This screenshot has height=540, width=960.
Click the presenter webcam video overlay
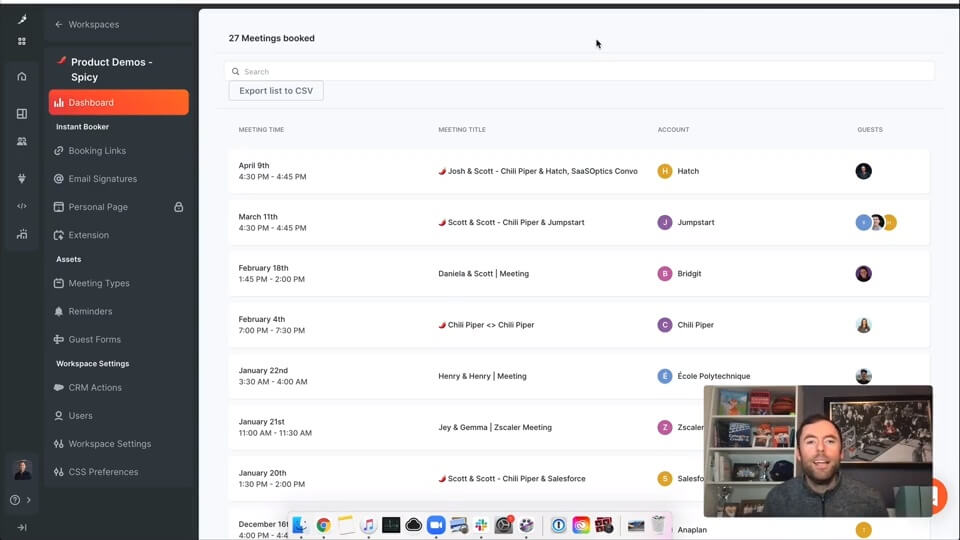tap(818, 451)
